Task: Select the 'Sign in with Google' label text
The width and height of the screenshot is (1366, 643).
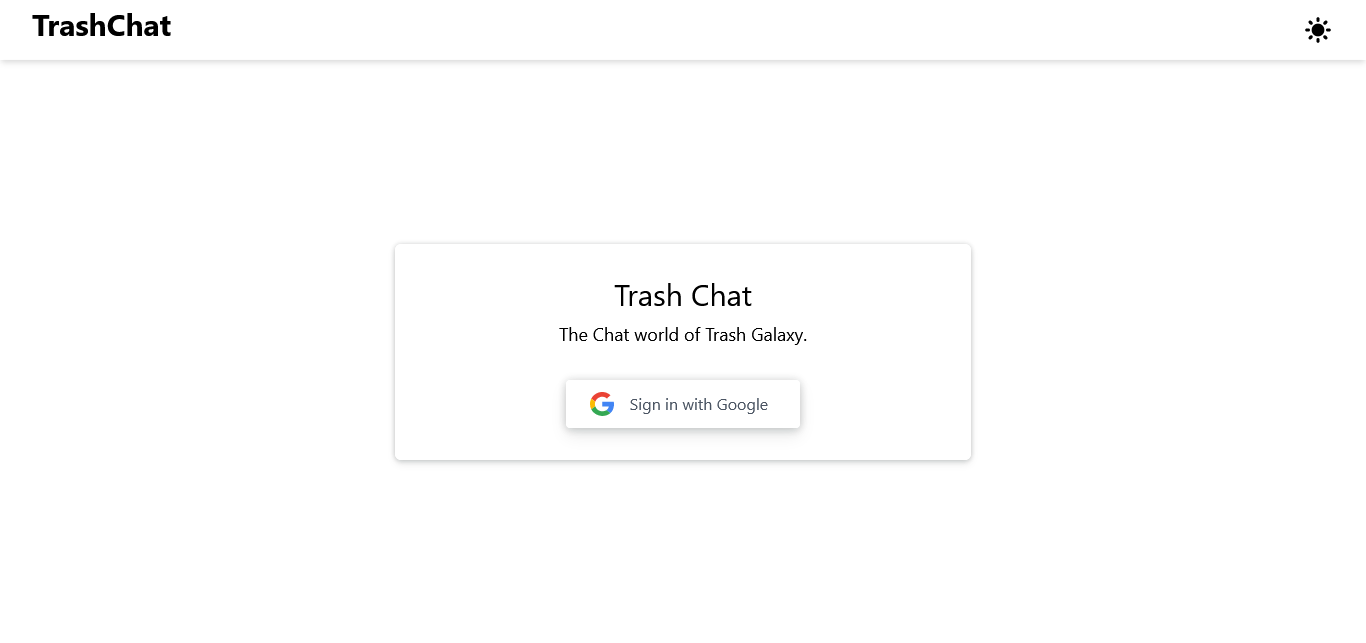Action: click(x=698, y=404)
